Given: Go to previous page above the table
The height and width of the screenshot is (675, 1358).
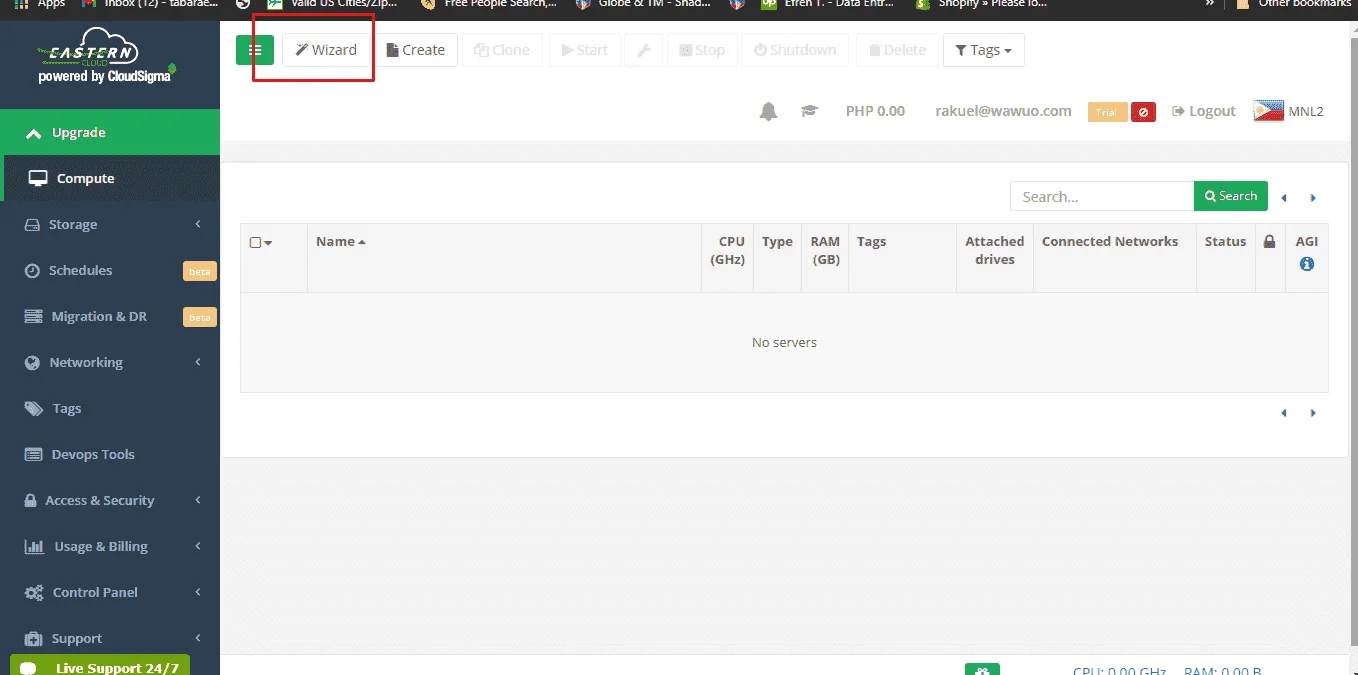Looking at the screenshot, I should pos(1284,198).
